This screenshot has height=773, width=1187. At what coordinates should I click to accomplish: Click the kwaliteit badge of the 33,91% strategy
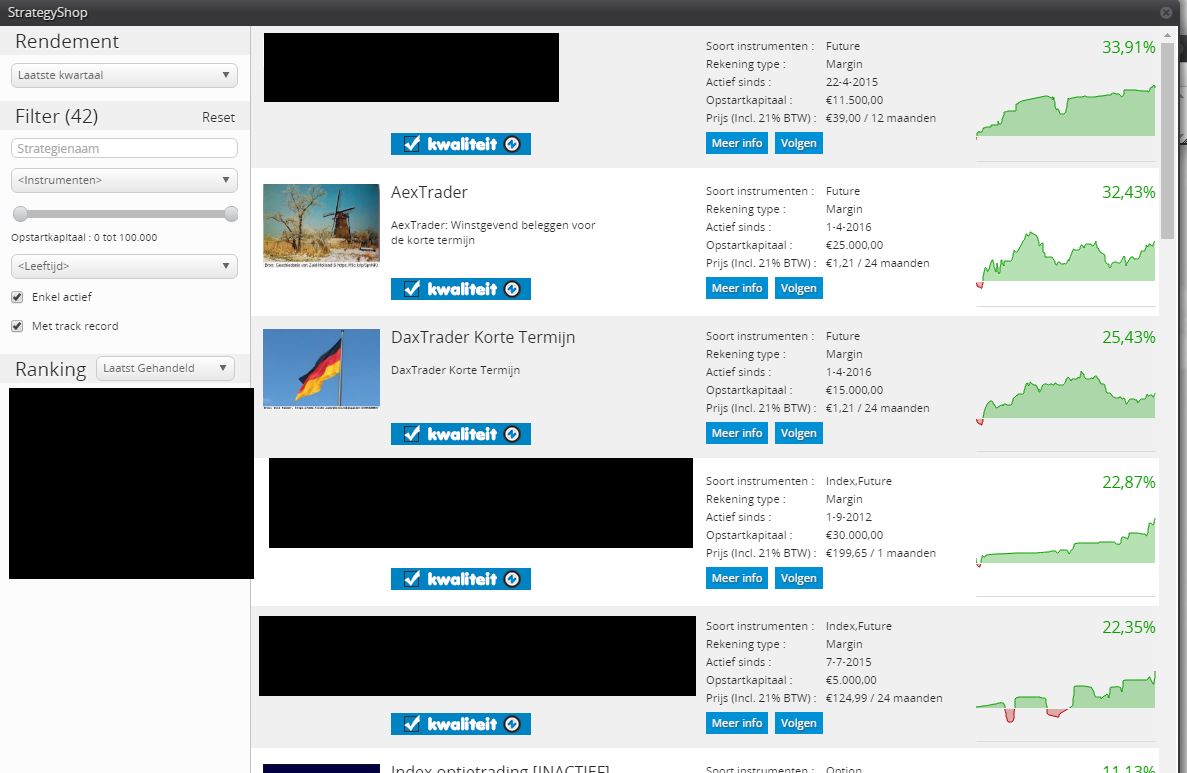click(460, 144)
